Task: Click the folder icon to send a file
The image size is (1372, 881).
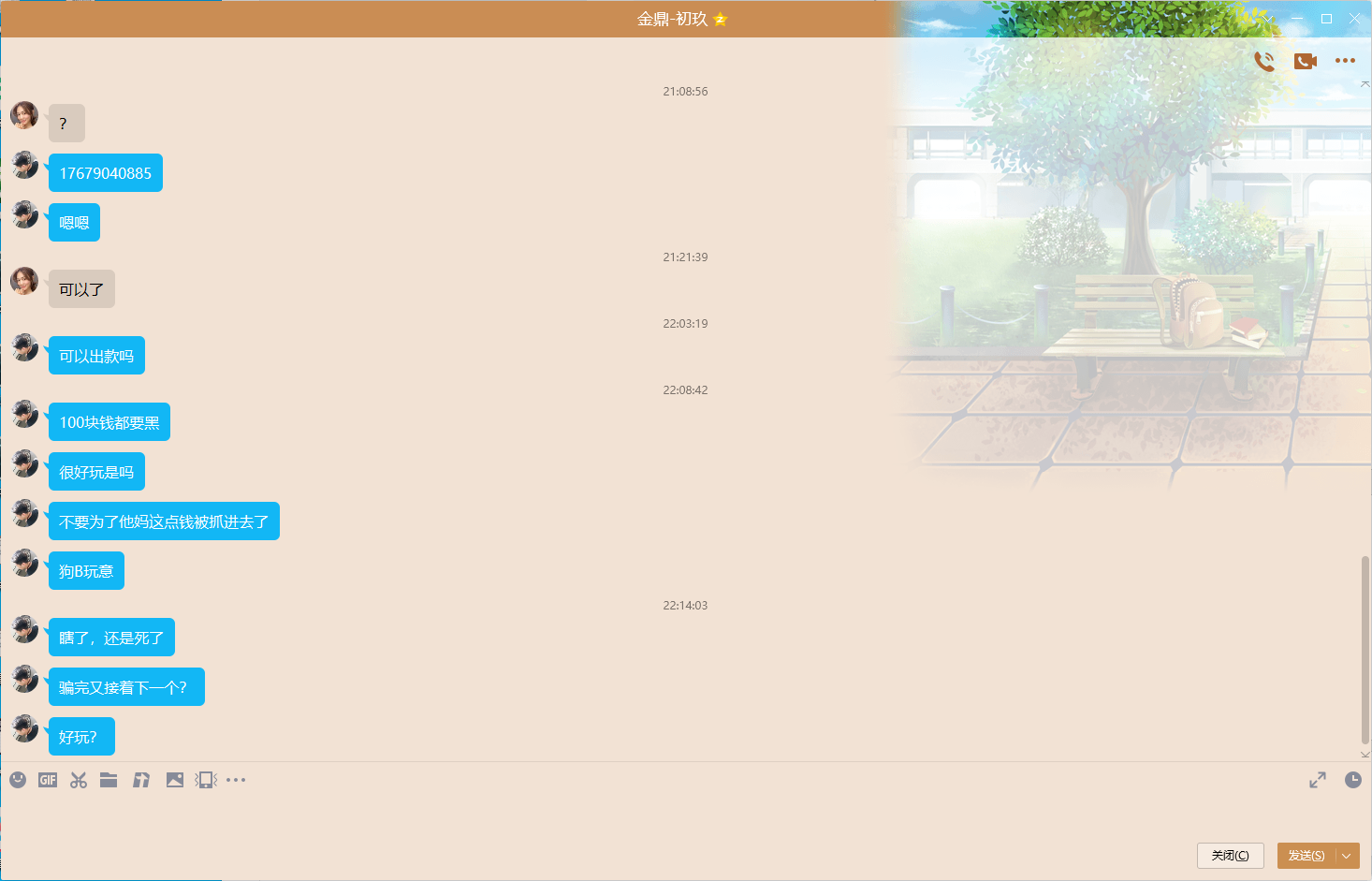Action: tap(109, 780)
